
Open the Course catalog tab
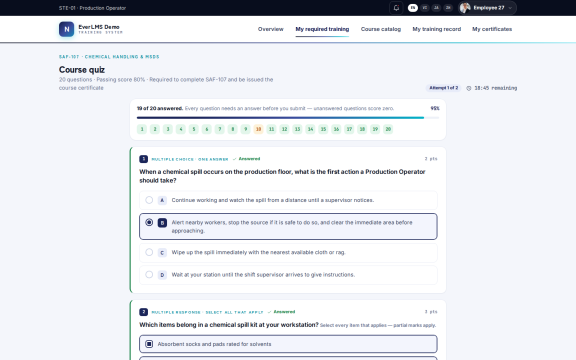tap(381, 29)
